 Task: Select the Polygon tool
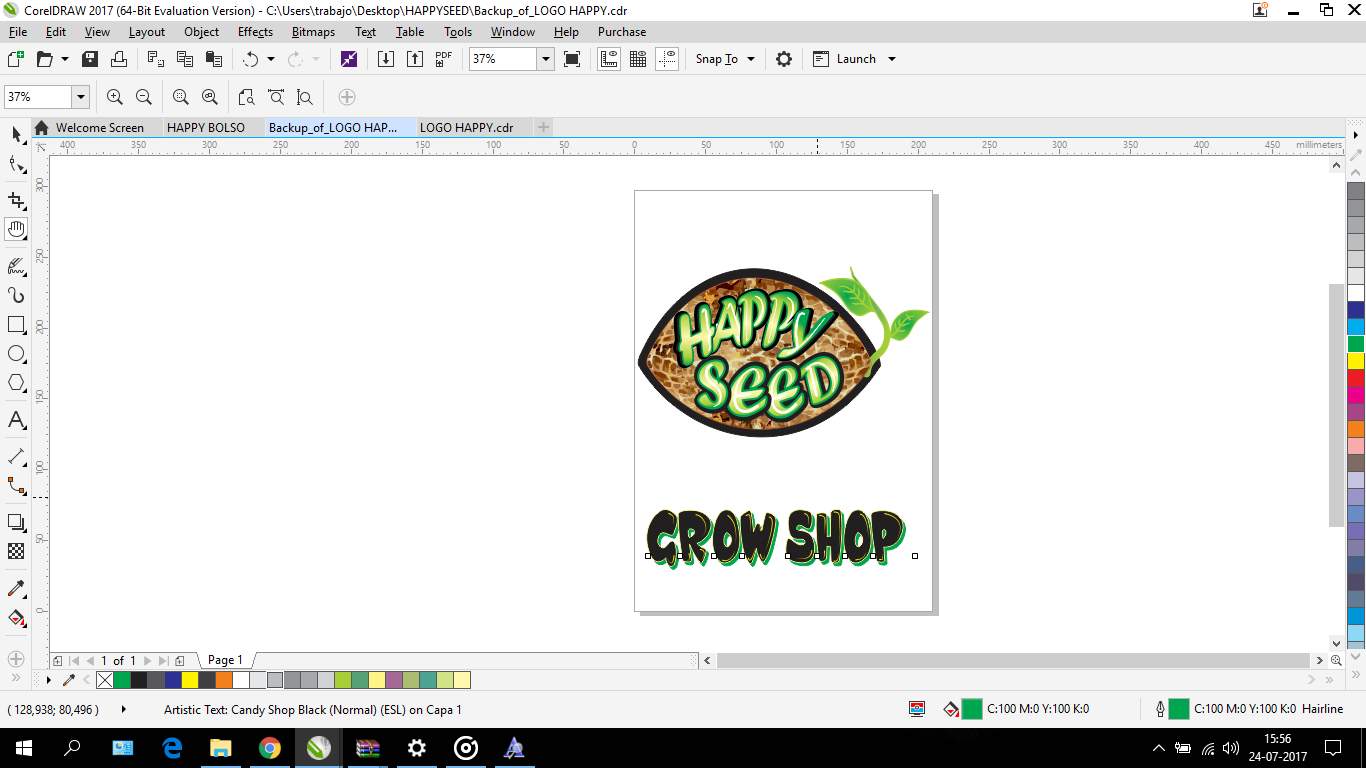(x=16, y=383)
